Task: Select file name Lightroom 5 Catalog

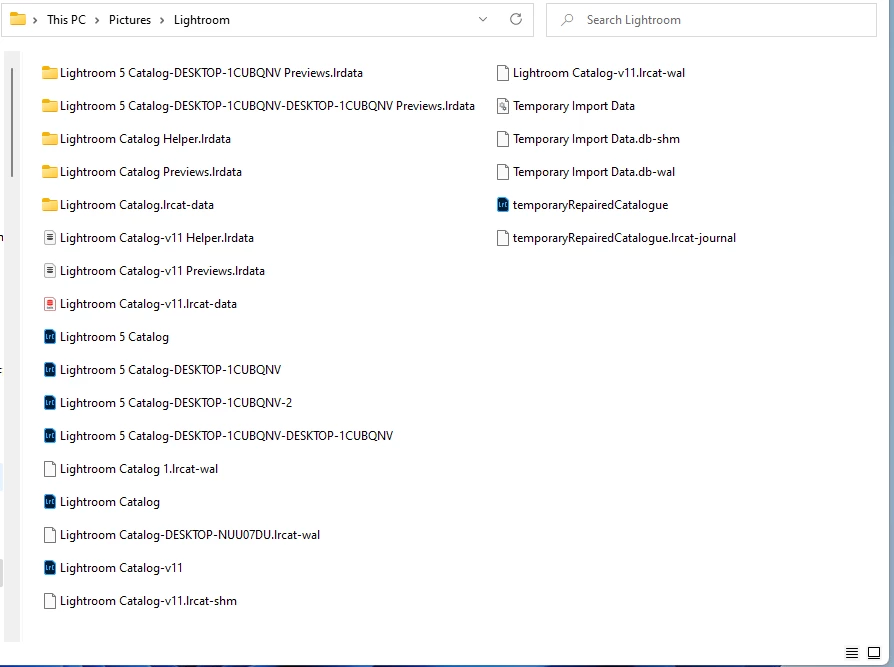Action: [x=114, y=337]
